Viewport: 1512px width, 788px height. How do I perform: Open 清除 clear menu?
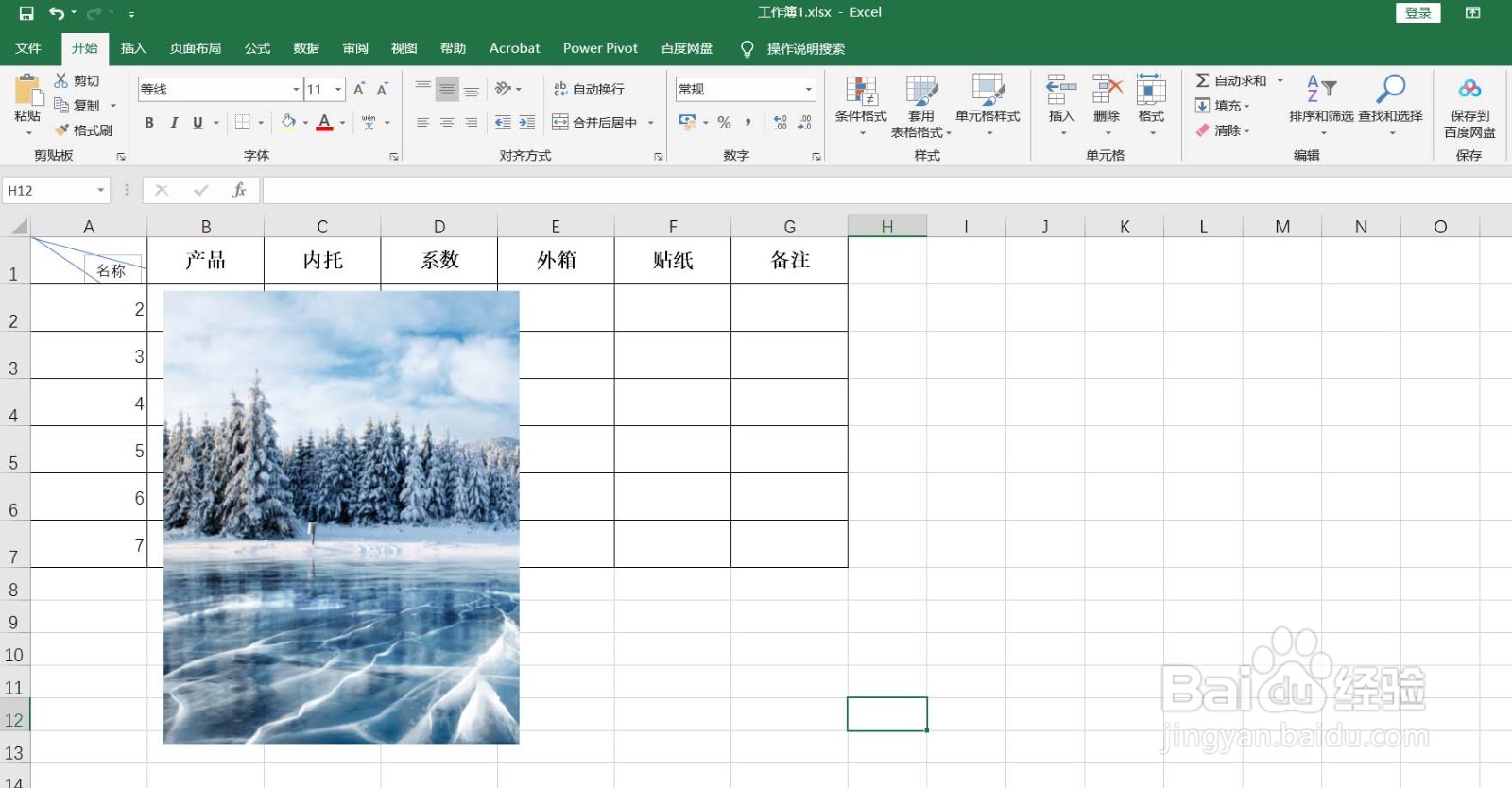pyautogui.click(x=1223, y=130)
